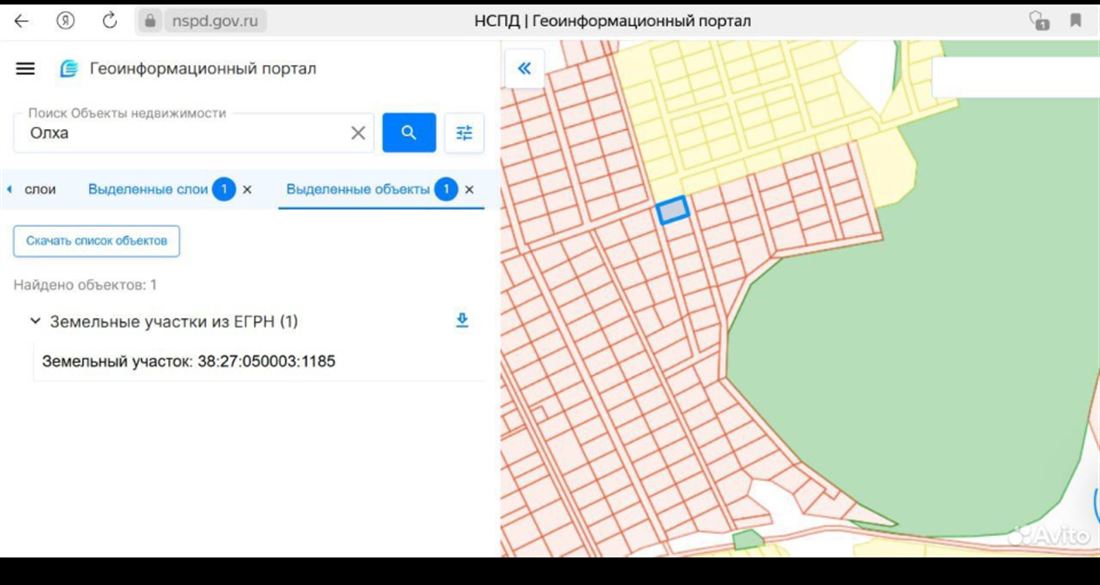The image size is (1100, 585).
Task: Open the Выделенные слои tab
Action: pos(148,189)
